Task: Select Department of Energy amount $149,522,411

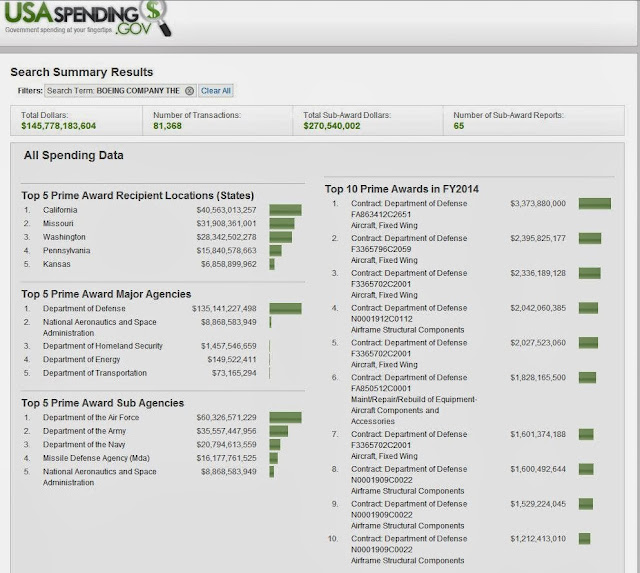Action: point(232,360)
